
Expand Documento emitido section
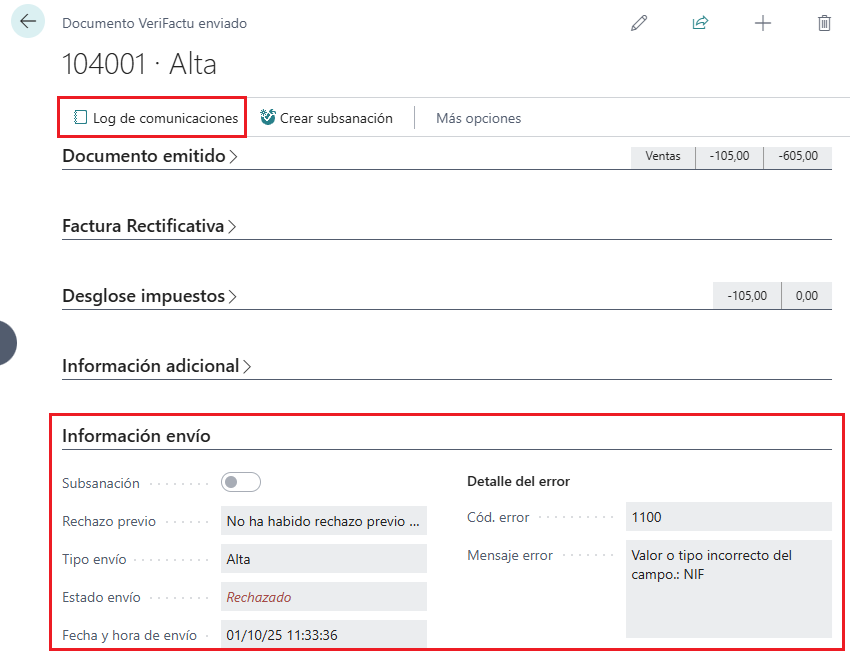pyautogui.click(x=150, y=156)
